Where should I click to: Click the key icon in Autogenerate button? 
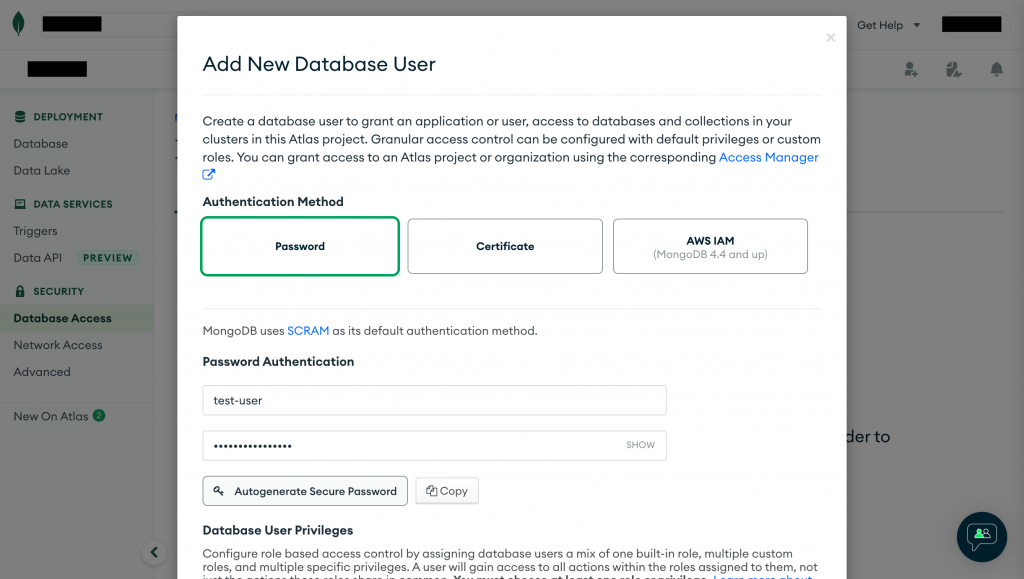(219, 491)
